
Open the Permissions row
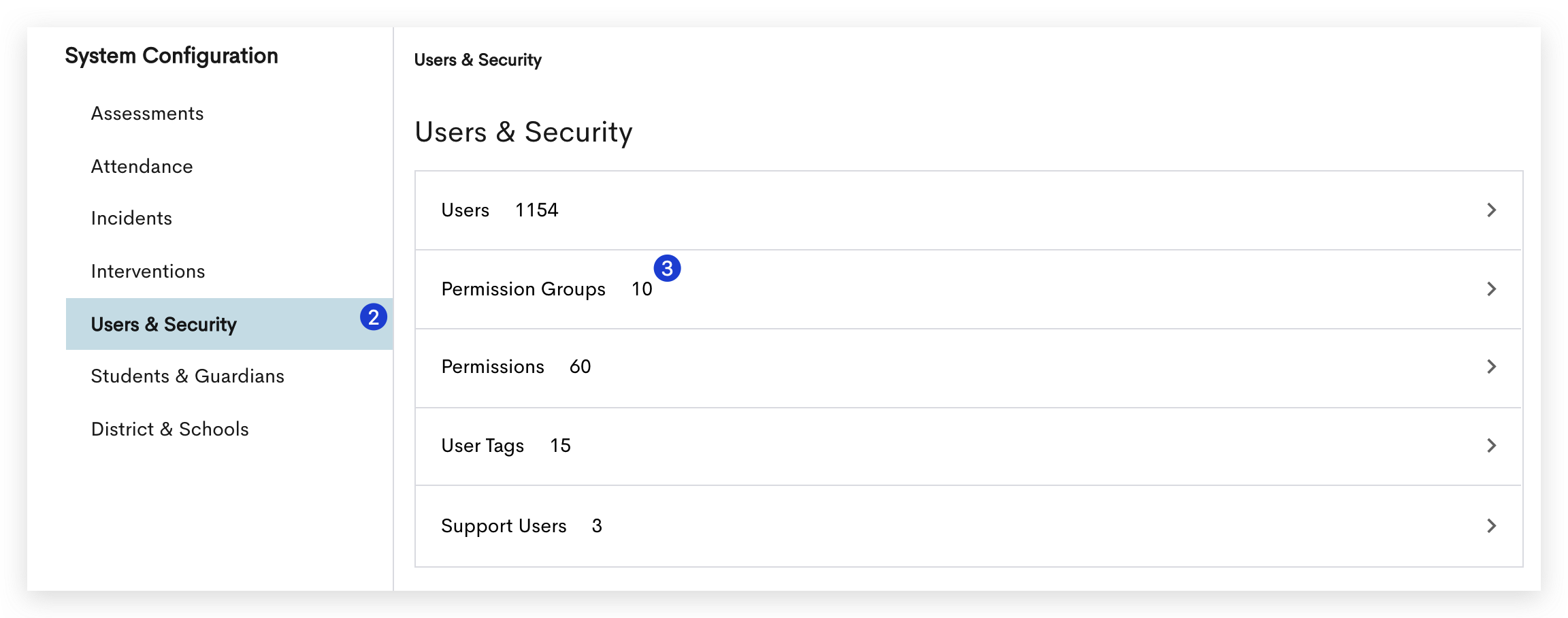968,368
